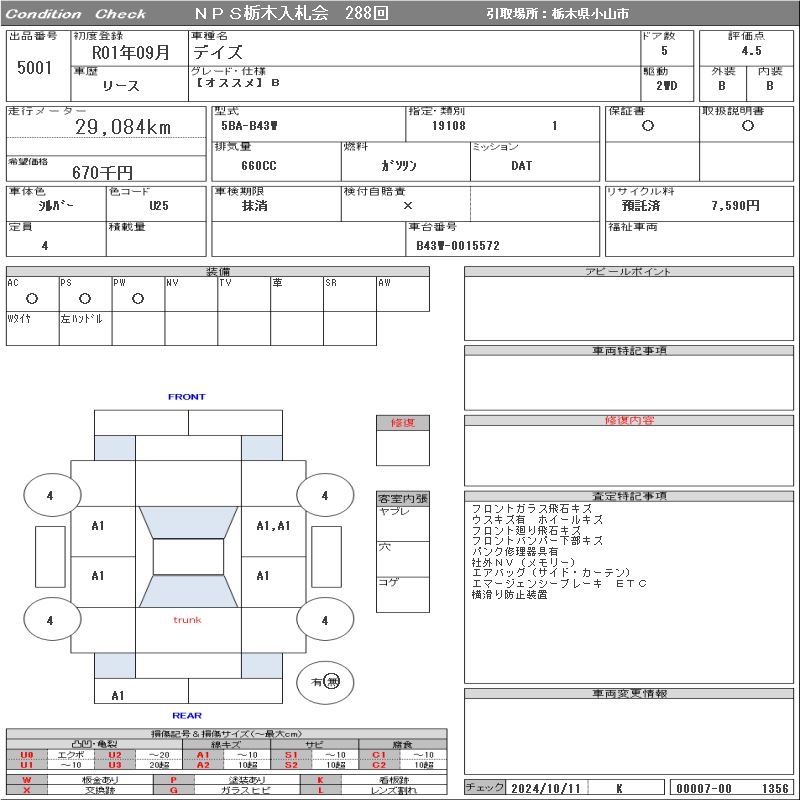800x800 pixels.
Task: Click the note '社外NV（メモリー）'
Action: [x=523, y=562]
